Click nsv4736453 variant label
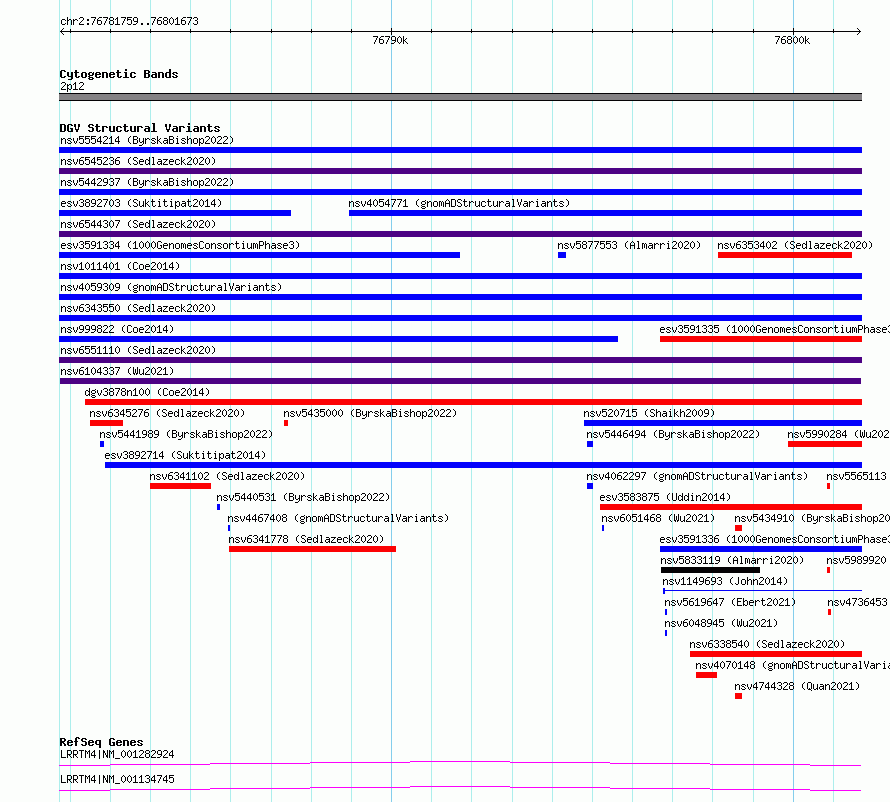The width and height of the screenshot is (890, 802). pyautogui.click(x=857, y=602)
